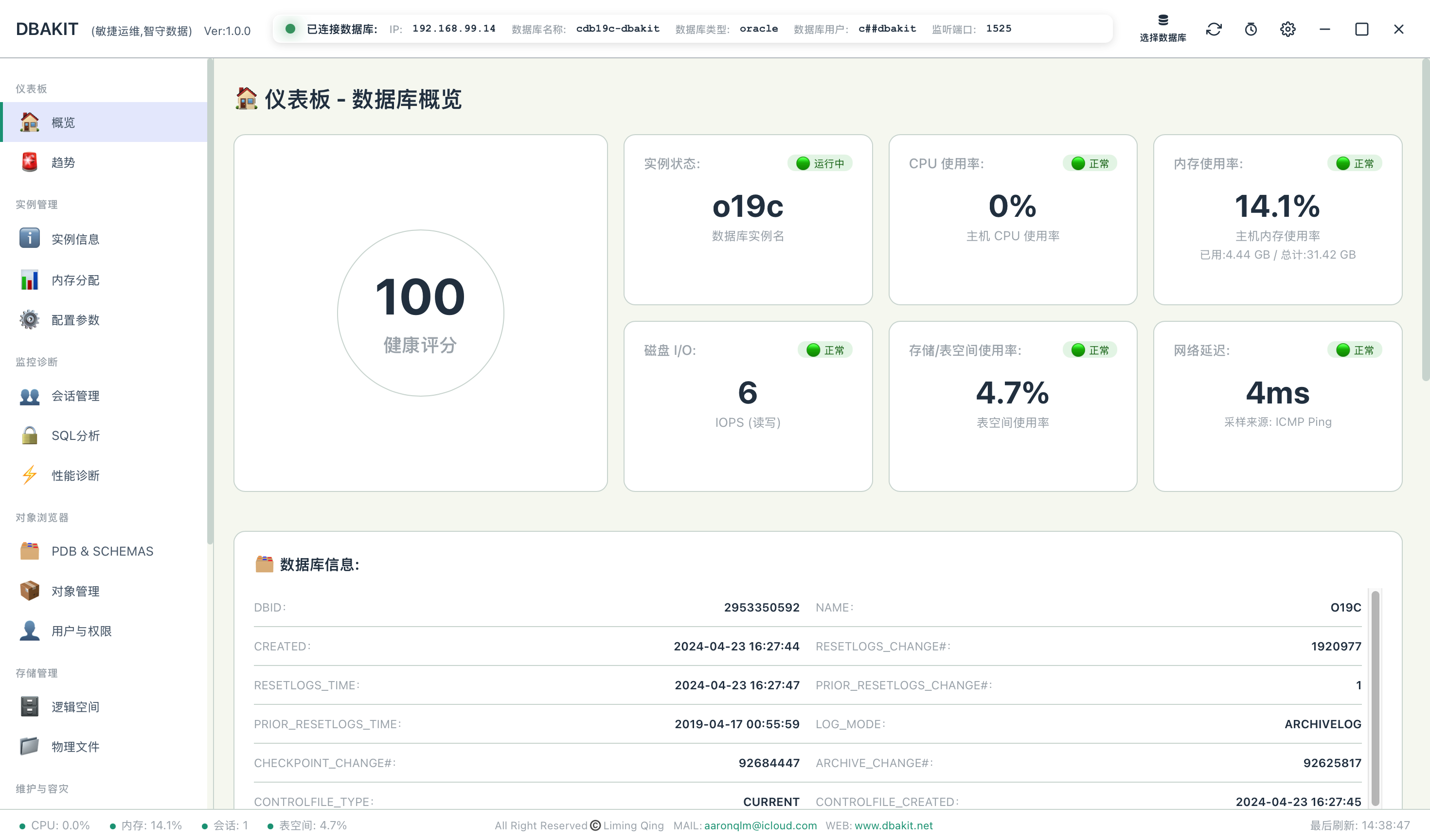Image resolution: width=1430 pixels, height=840 pixels.
Task: Click the CPU: 0.0% status bar entry
Action: [x=55, y=825]
